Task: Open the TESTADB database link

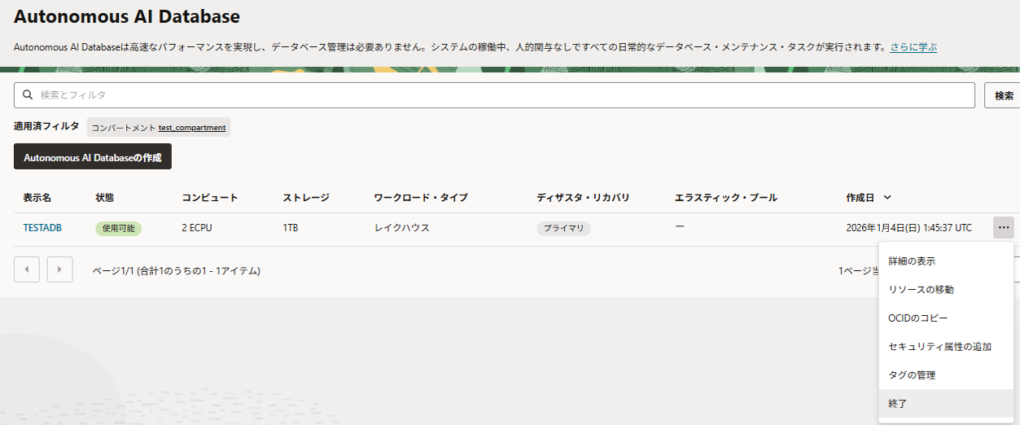Action: pyautogui.click(x=42, y=228)
